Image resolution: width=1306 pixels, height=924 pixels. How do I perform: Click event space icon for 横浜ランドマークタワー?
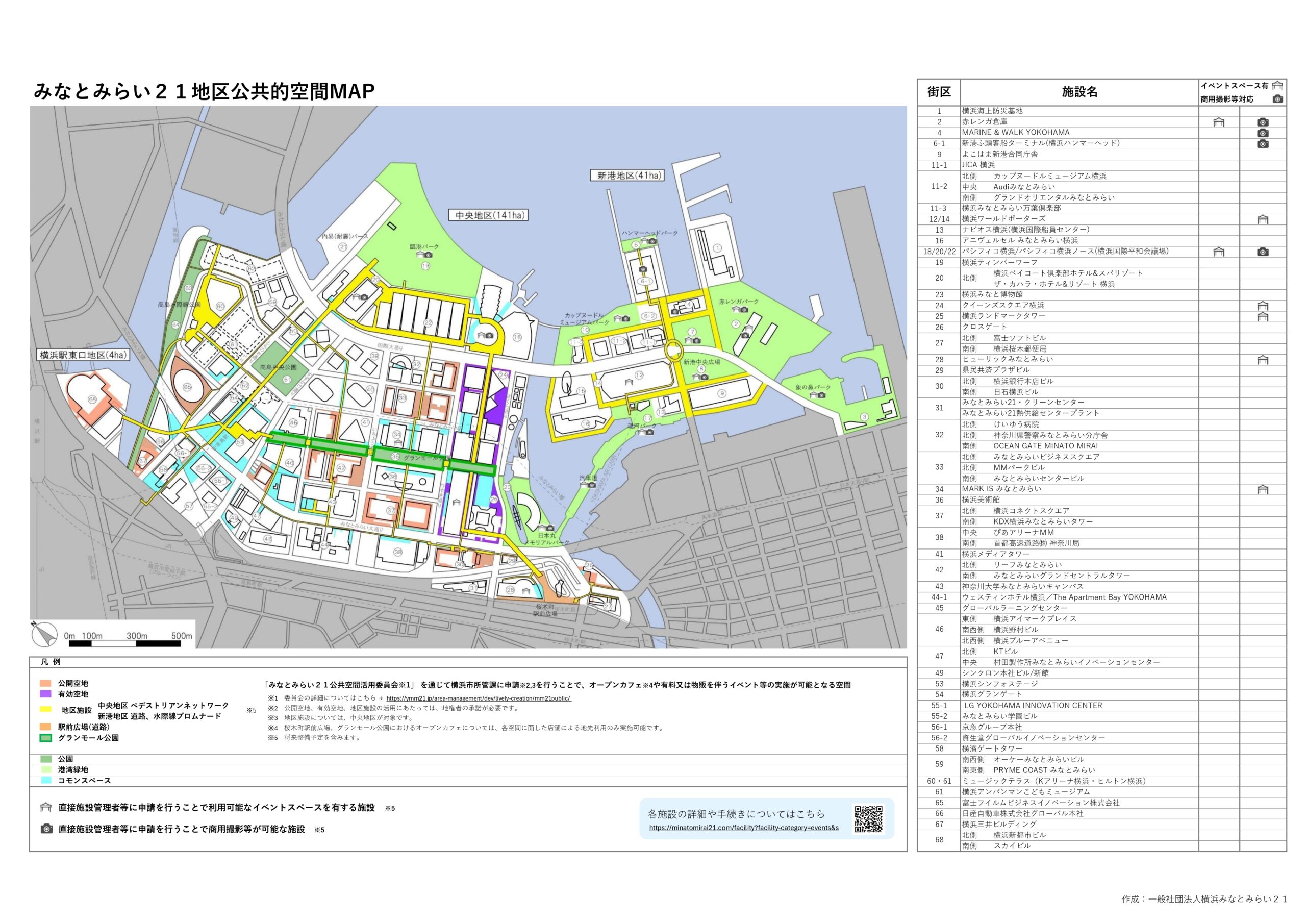point(1262,317)
